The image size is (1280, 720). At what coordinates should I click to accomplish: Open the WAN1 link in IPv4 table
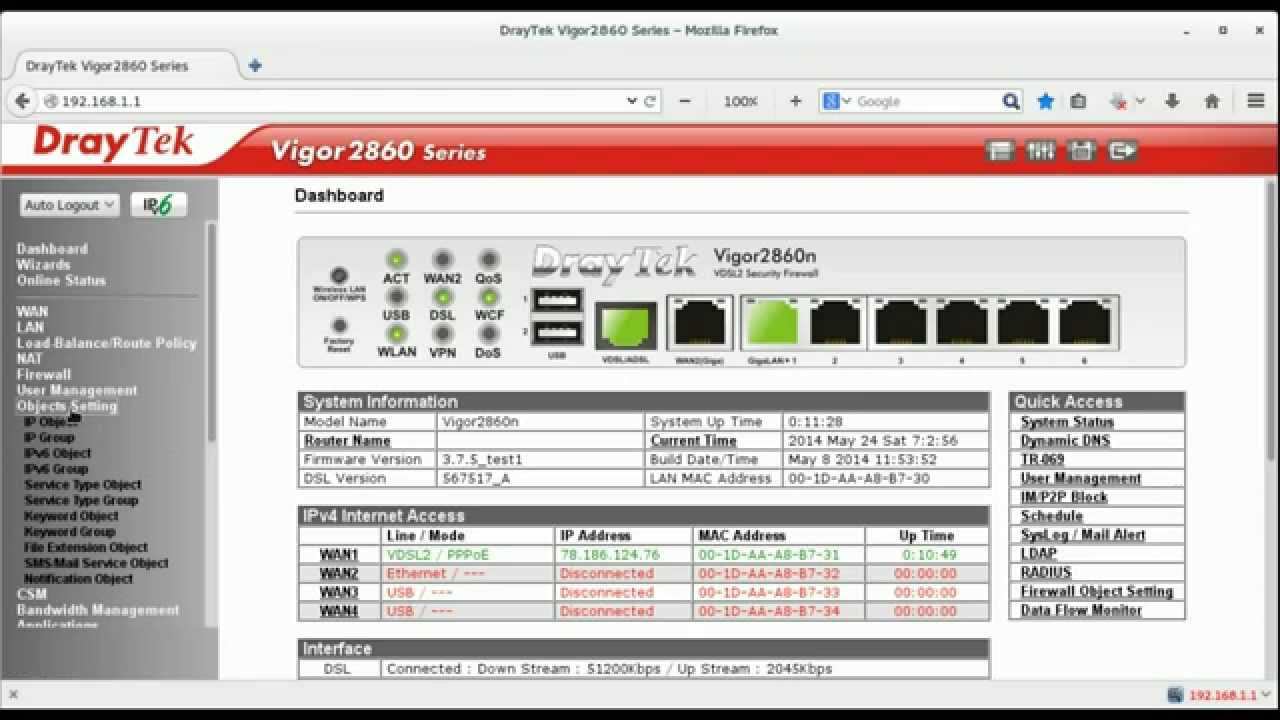click(339, 555)
